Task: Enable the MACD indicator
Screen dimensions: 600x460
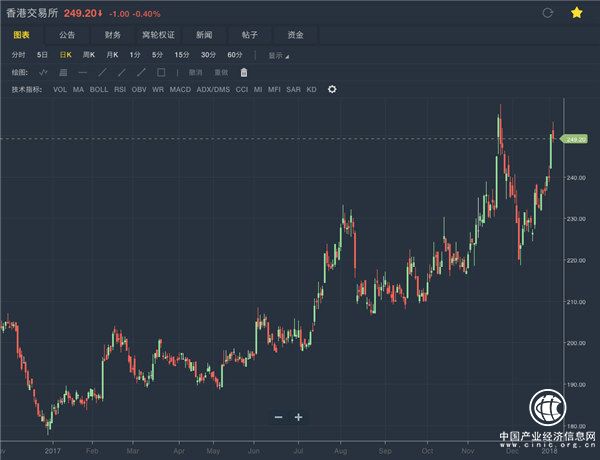Action: pos(180,89)
